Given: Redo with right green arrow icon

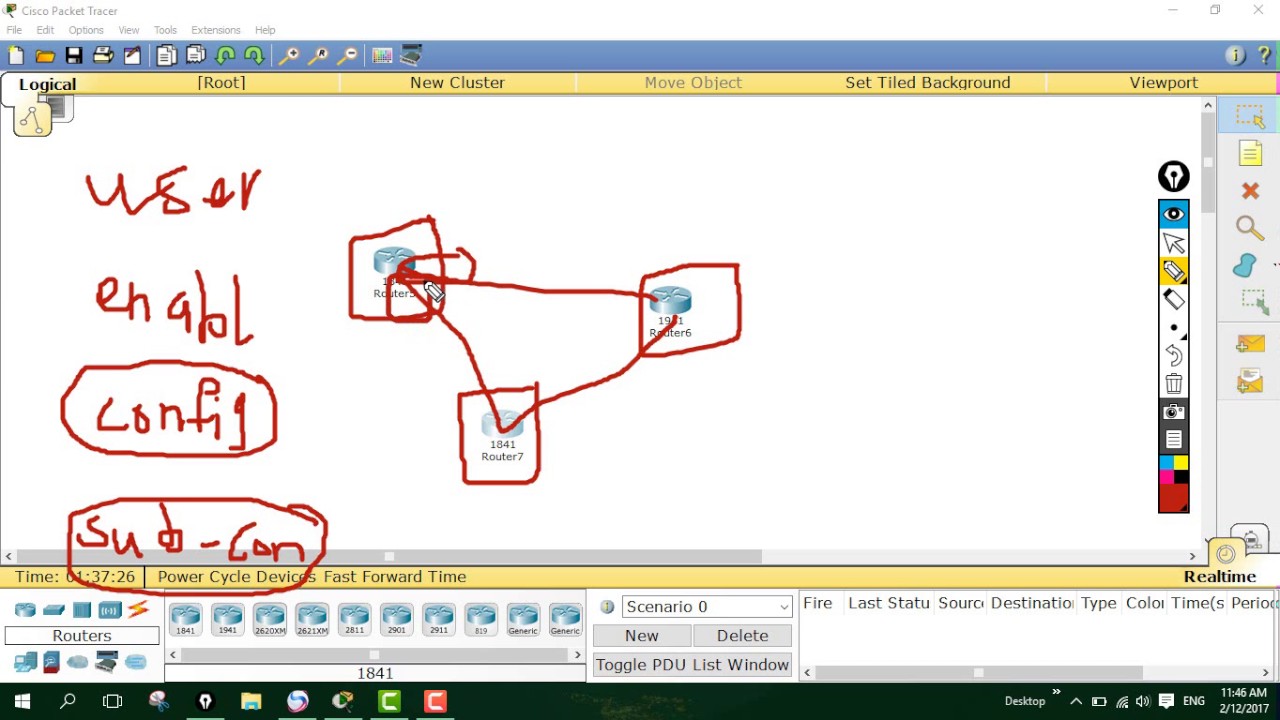Looking at the screenshot, I should click(x=254, y=56).
